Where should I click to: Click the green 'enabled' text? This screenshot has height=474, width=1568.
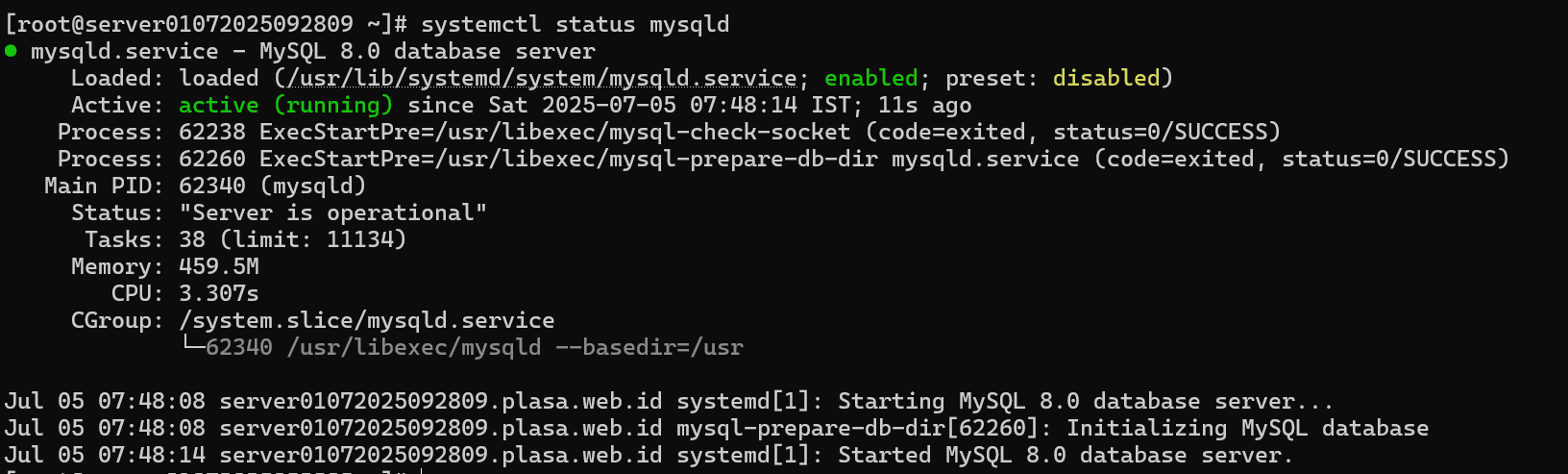pos(871,78)
